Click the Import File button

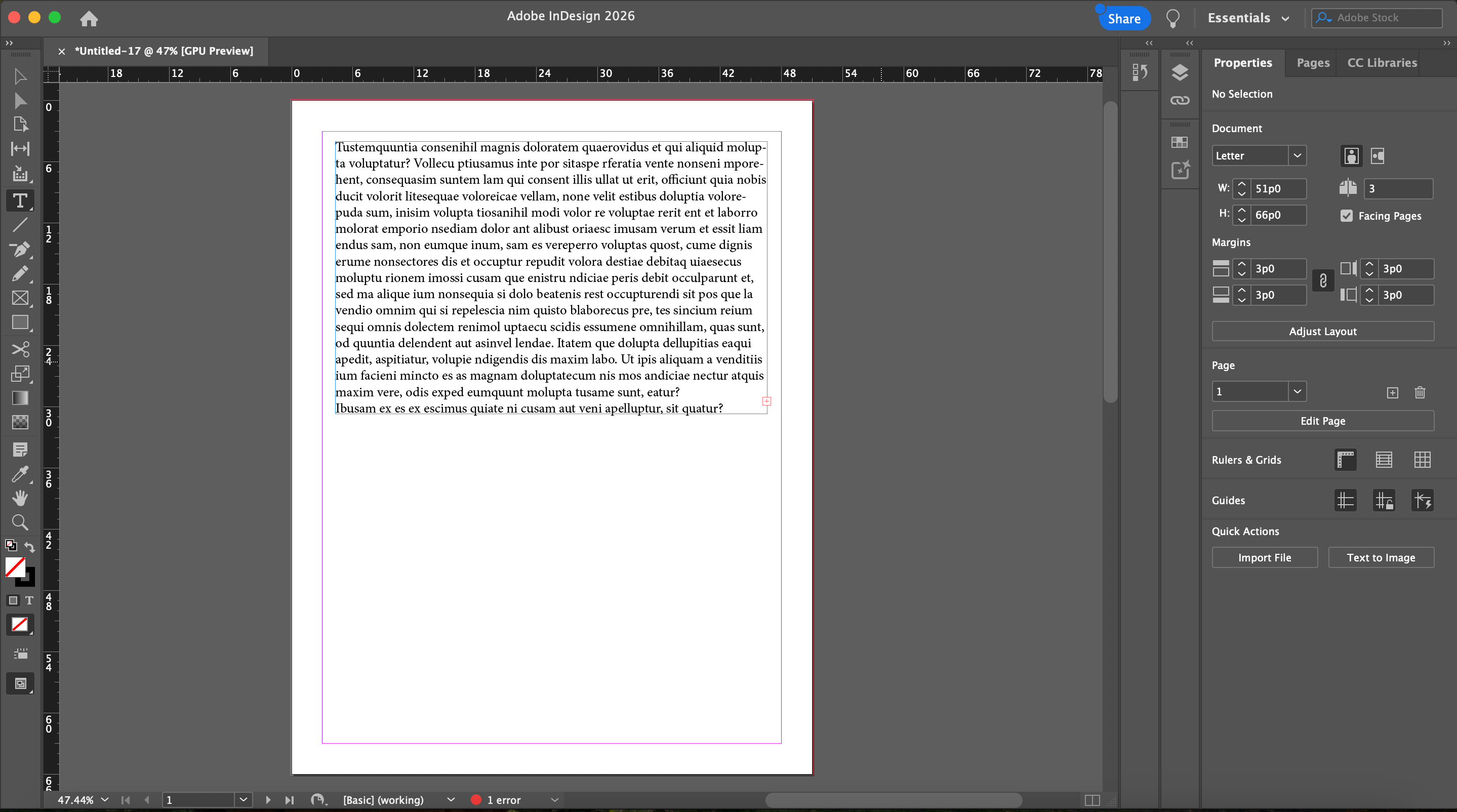click(x=1264, y=557)
